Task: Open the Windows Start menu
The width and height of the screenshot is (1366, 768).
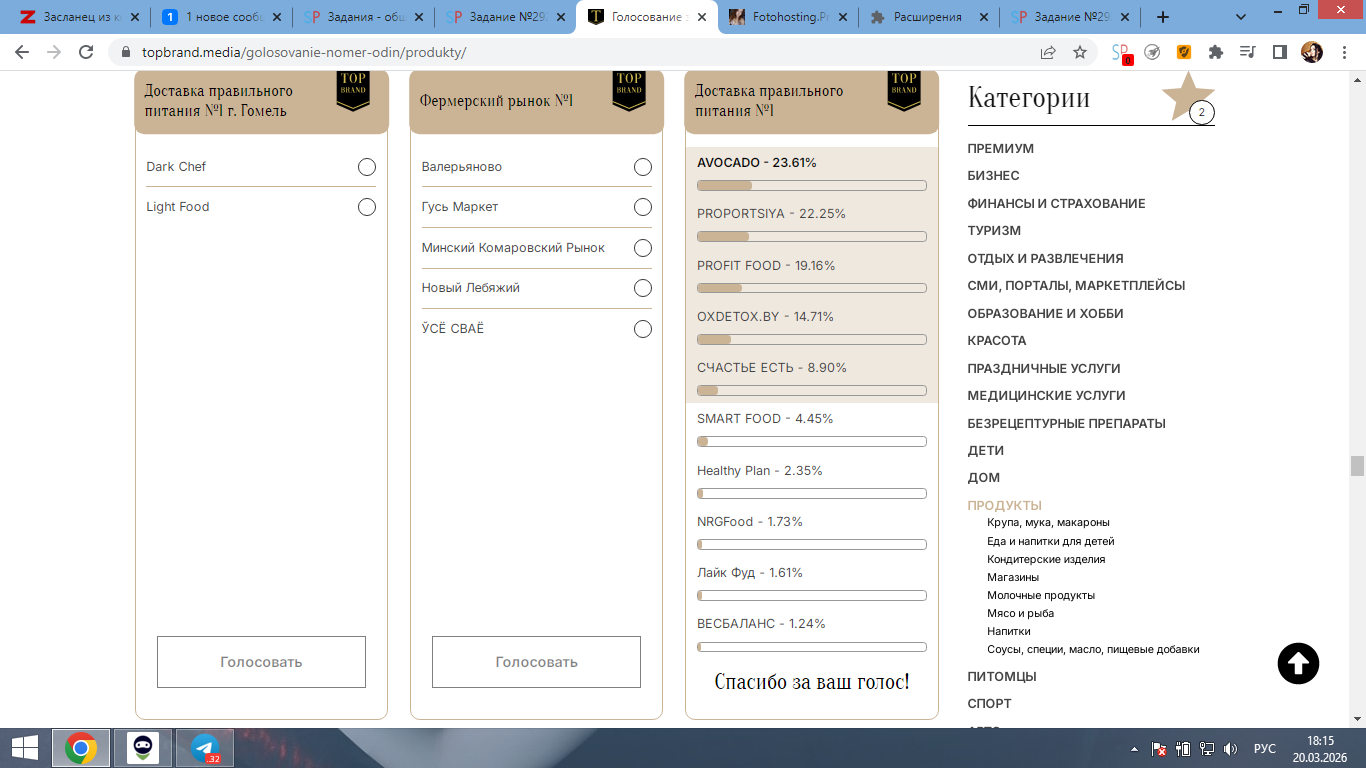Action: tap(25, 748)
